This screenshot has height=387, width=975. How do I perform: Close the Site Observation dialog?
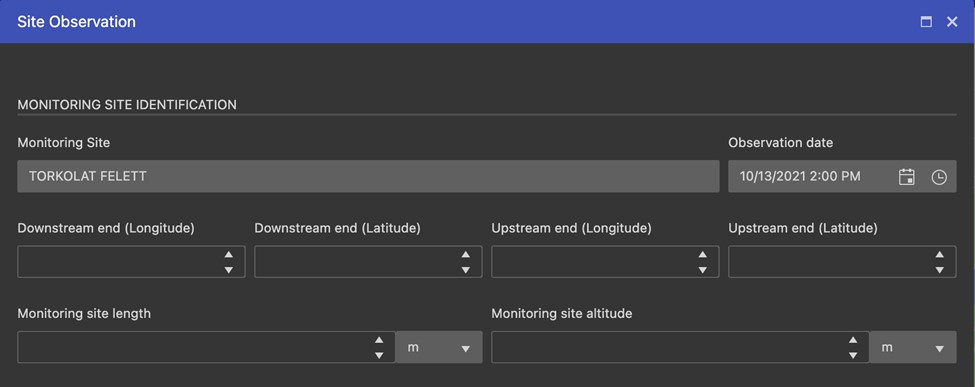[x=952, y=22]
